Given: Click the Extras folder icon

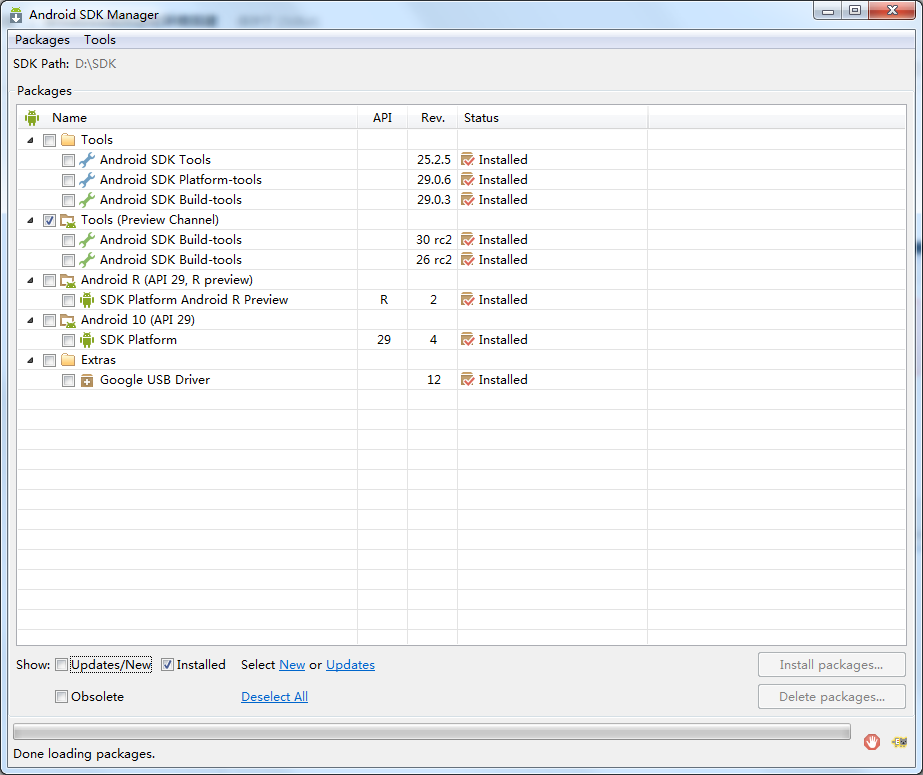Looking at the screenshot, I should [x=68, y=360].
